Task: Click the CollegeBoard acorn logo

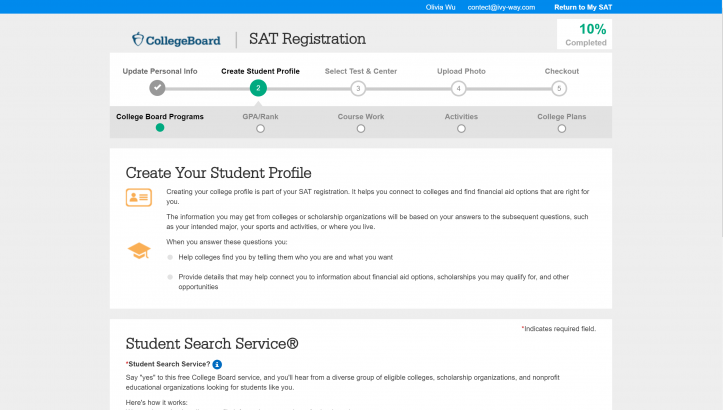Action: (x=140, y=40)
